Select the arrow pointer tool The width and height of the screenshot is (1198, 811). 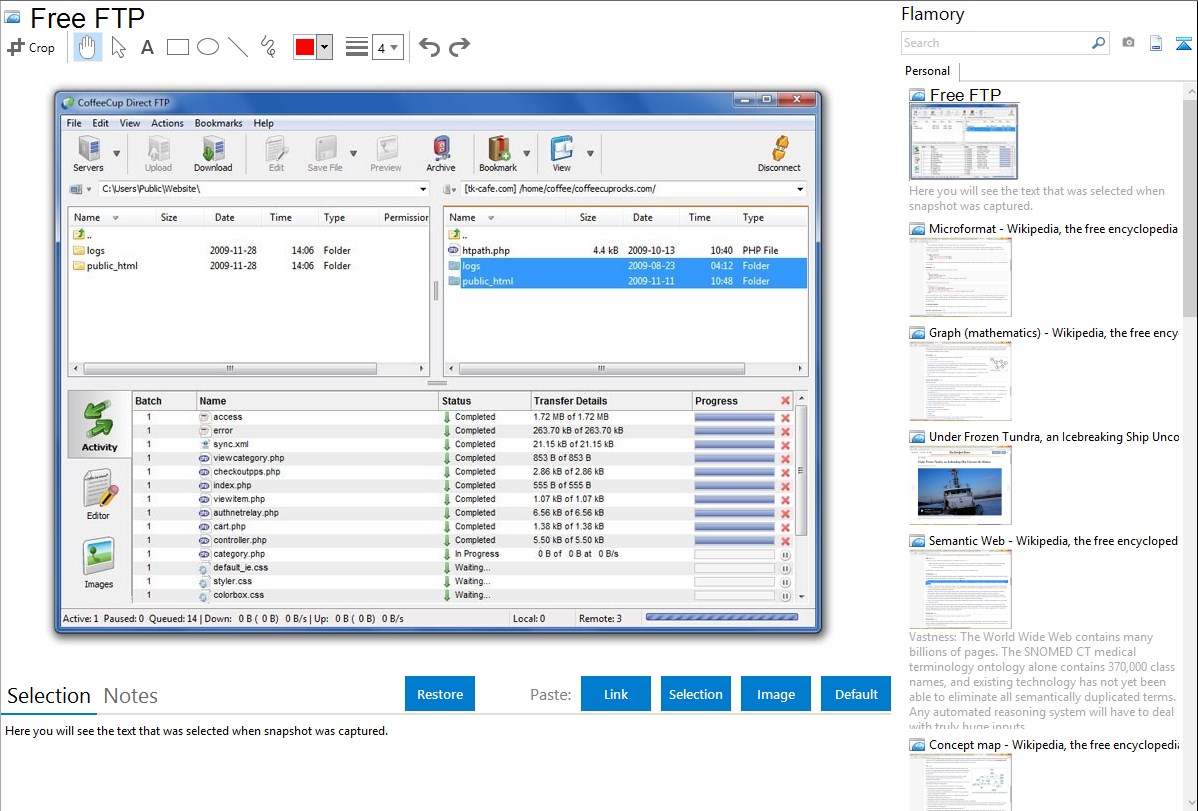click(x=118, y=47)
